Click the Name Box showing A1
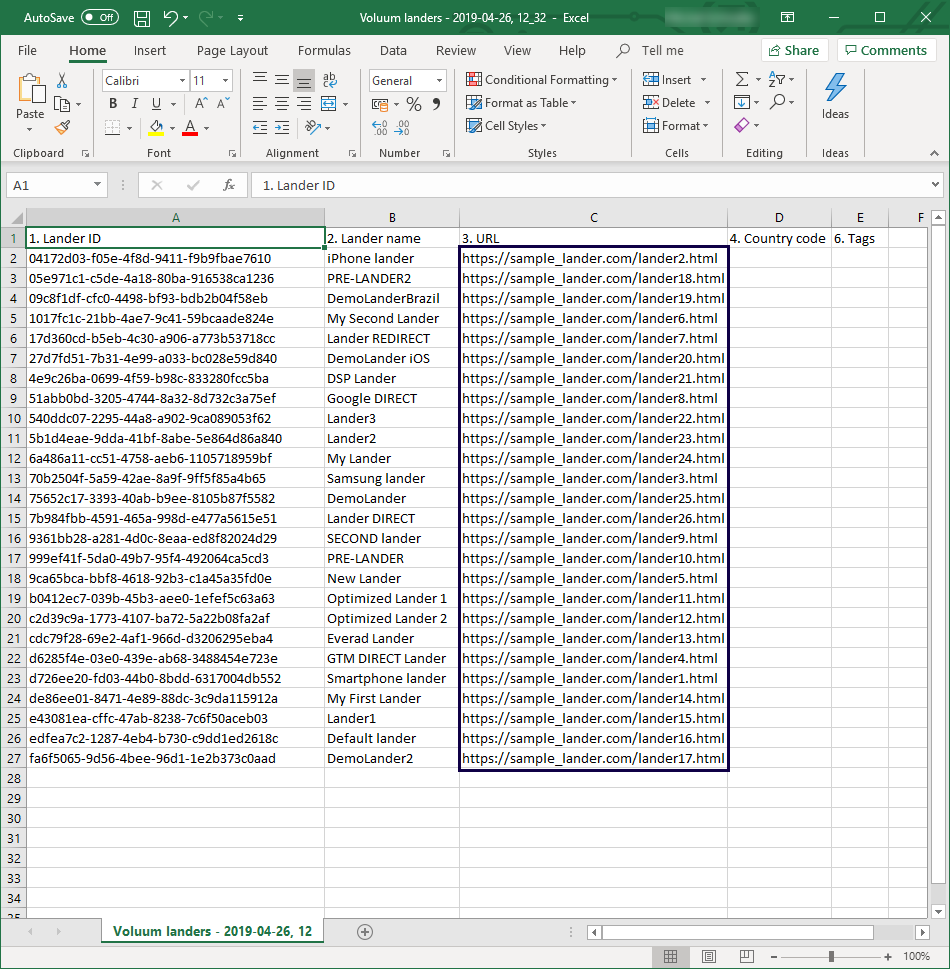 (50, 185)
